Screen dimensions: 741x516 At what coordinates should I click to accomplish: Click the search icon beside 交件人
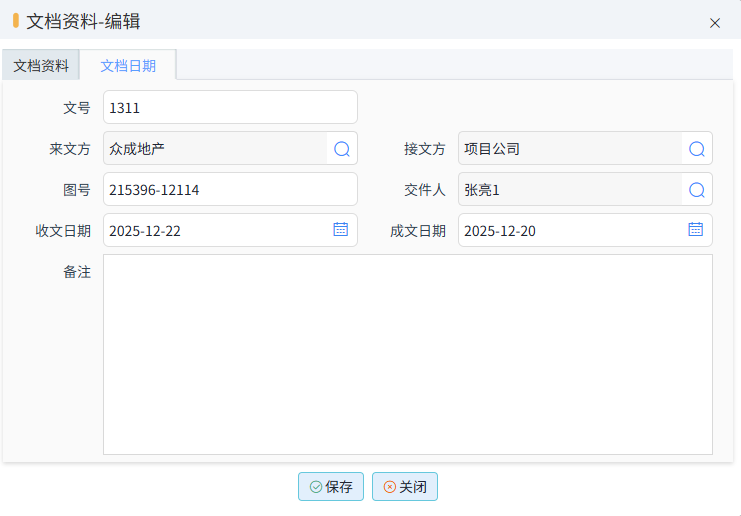click(x=696, y=190)
